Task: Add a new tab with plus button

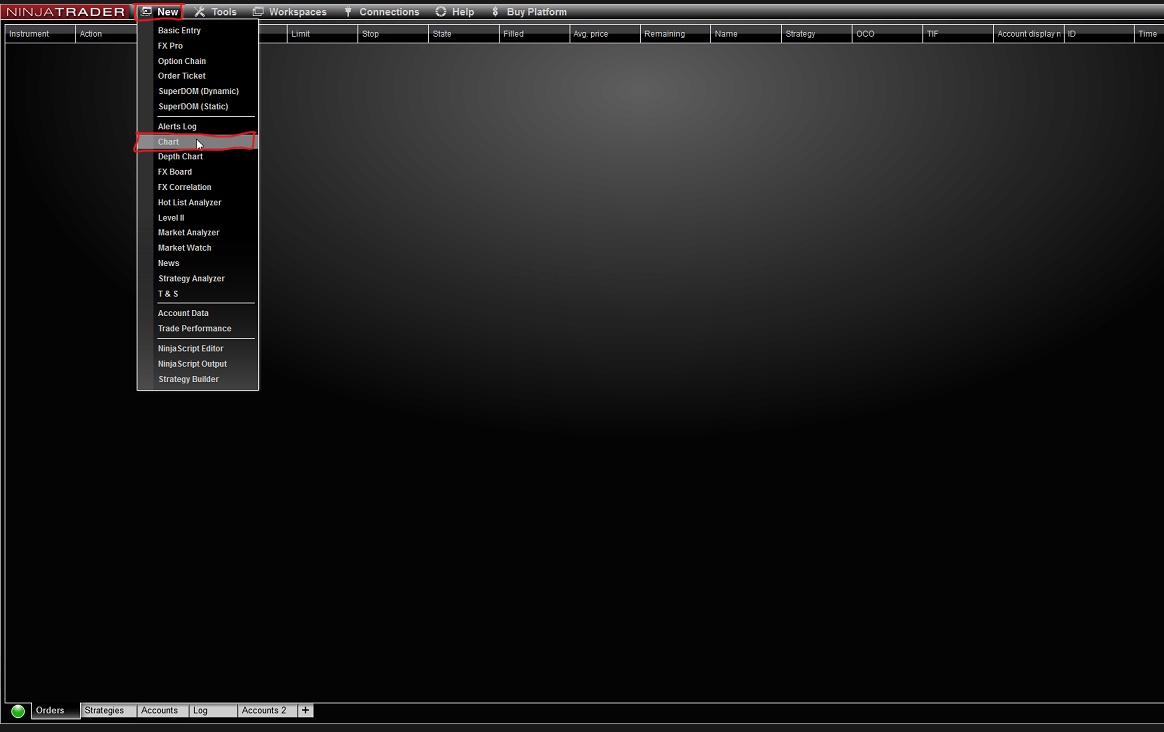Action: (305, 710)
